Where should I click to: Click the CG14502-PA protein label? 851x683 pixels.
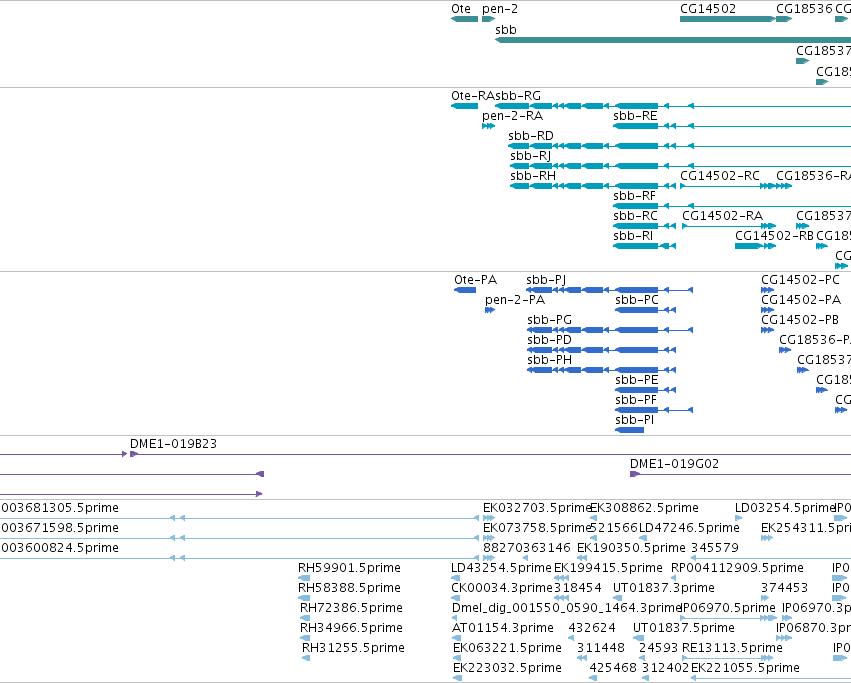point(801,300)
